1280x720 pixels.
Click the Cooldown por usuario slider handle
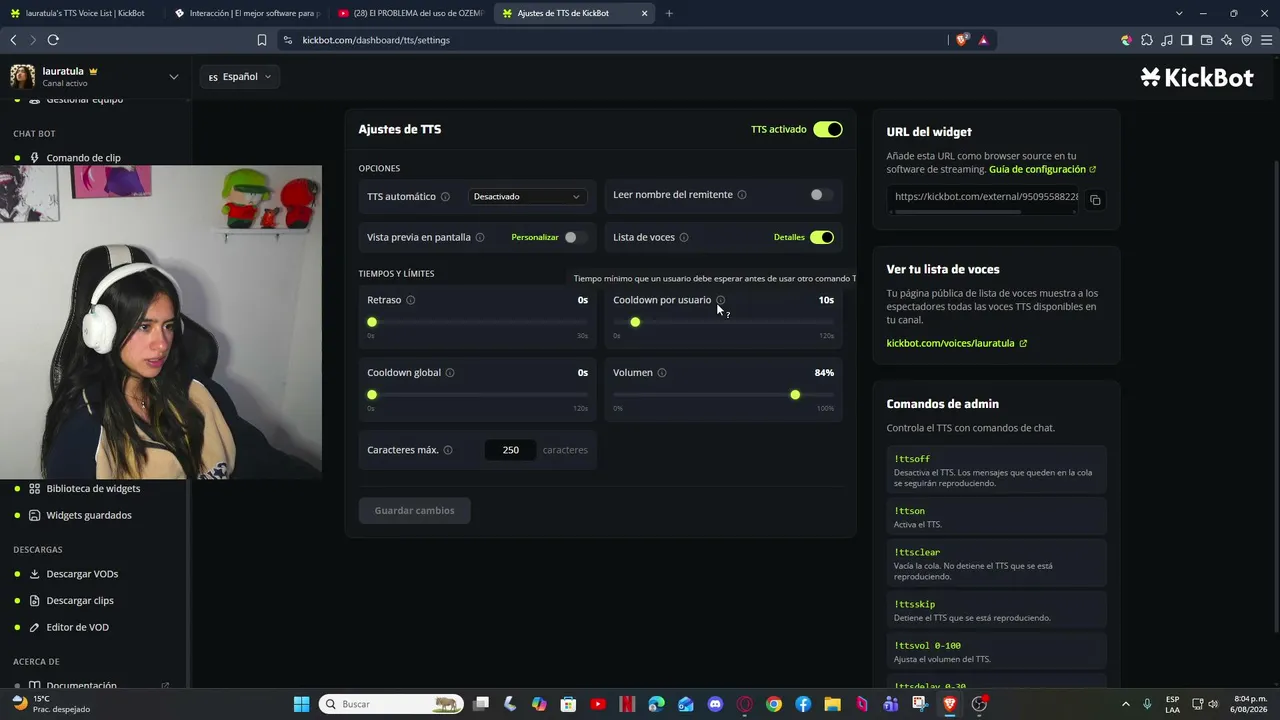(x=635, y=322)
